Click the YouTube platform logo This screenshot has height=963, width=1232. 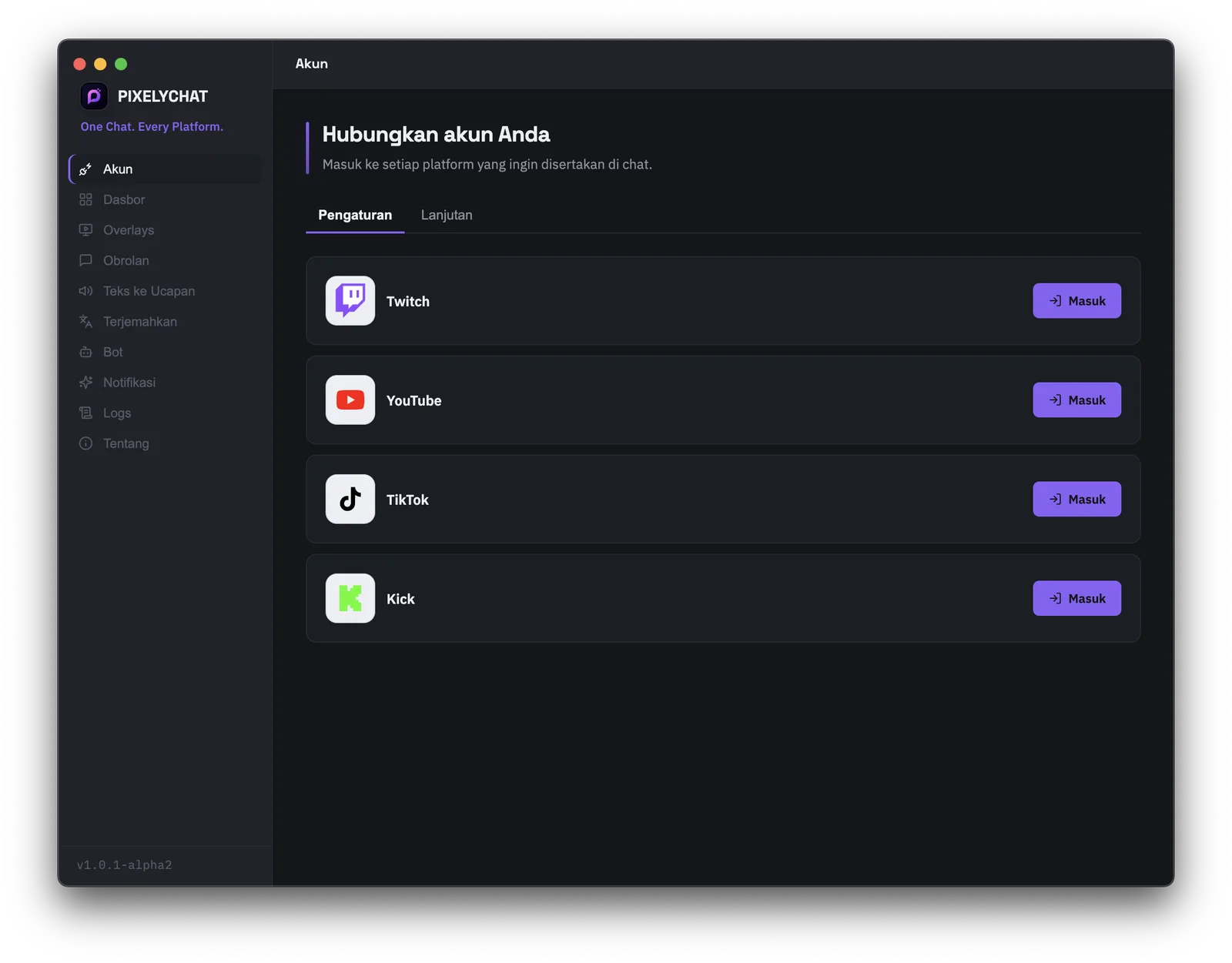350,400
